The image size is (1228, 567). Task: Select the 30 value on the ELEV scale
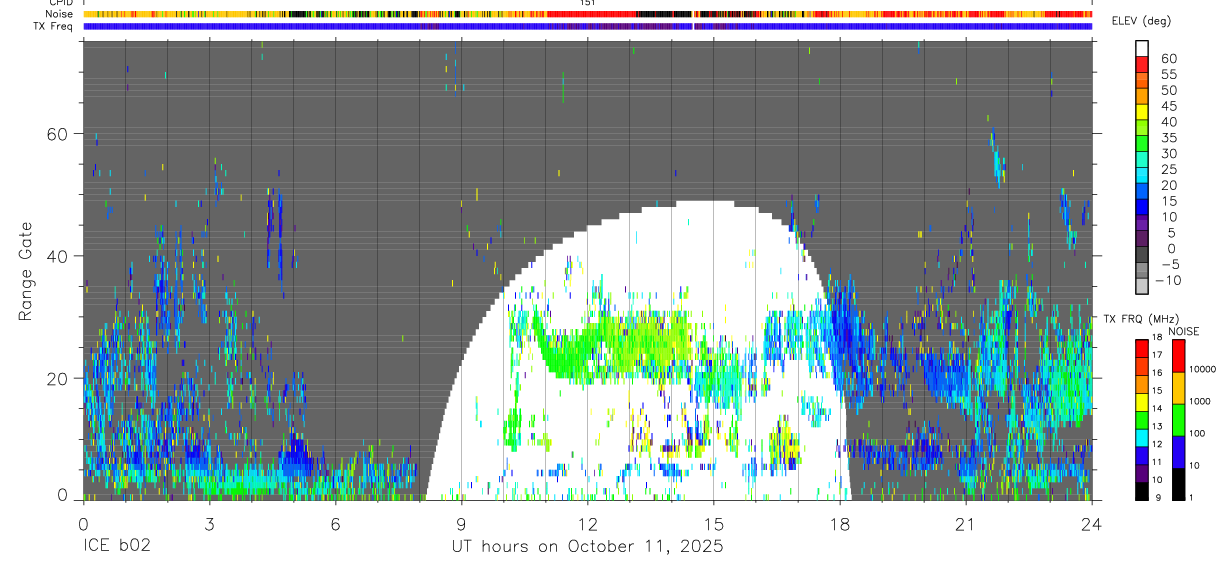pos(1168,154)
